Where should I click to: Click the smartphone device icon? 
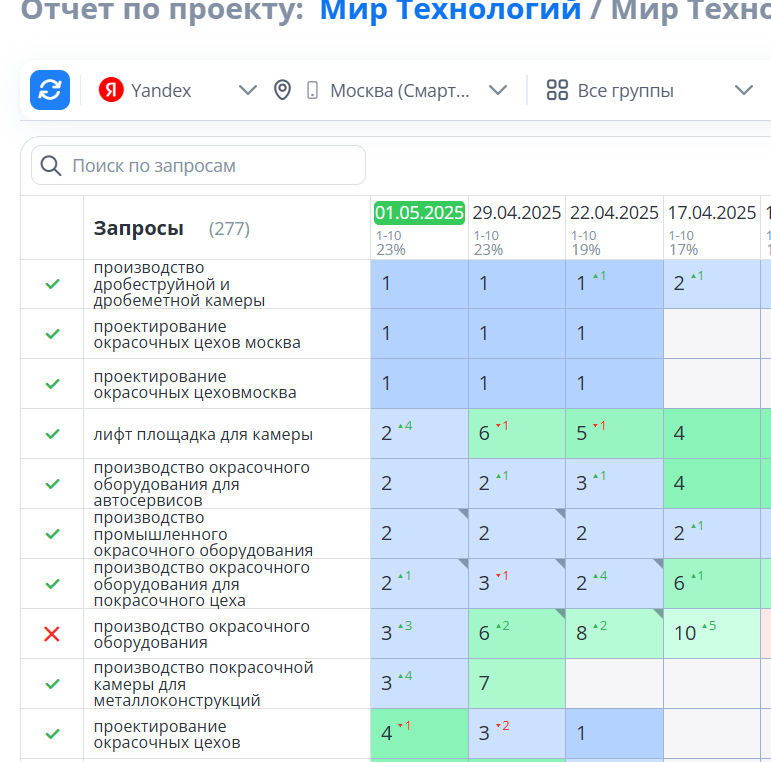tap(312, 90)
